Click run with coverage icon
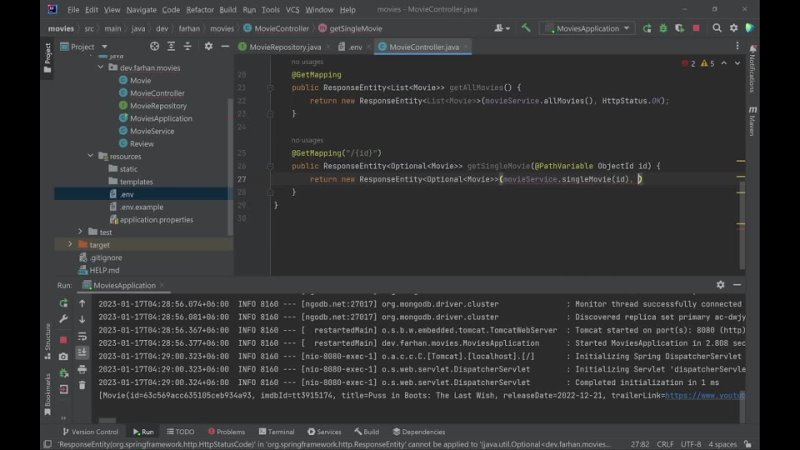Screen dimensions: 800x450 pos(680,29)
